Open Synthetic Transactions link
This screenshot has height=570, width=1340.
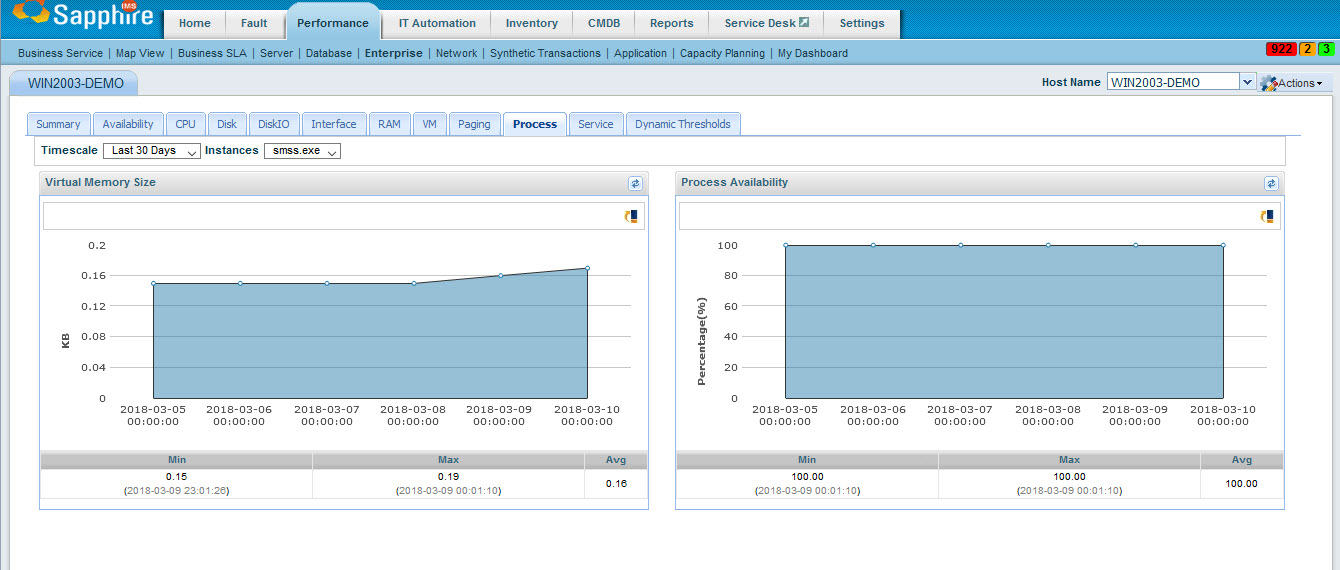(x=545, y=53)
